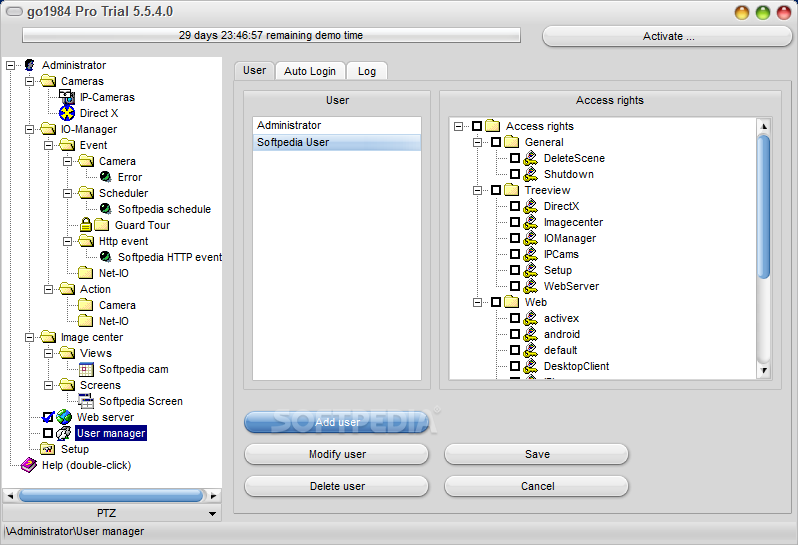Collapse the IO-Manager tree node

30,129
